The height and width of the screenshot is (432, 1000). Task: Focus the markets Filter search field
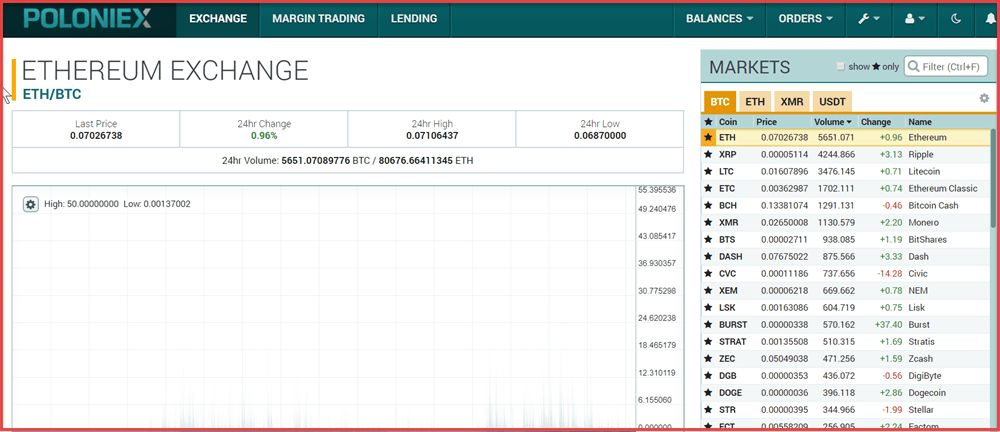[x=946, y=66]
